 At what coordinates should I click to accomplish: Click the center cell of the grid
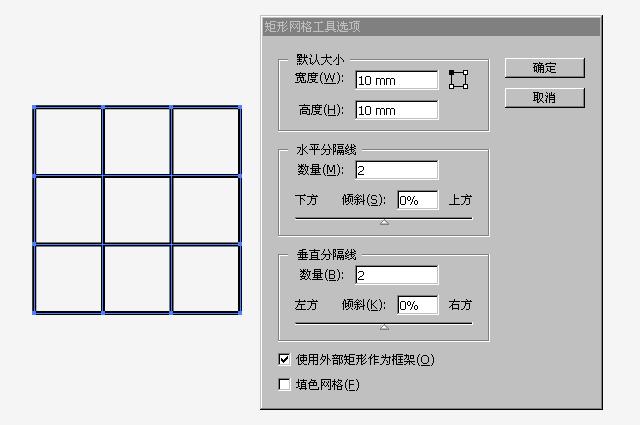(137, 210)
